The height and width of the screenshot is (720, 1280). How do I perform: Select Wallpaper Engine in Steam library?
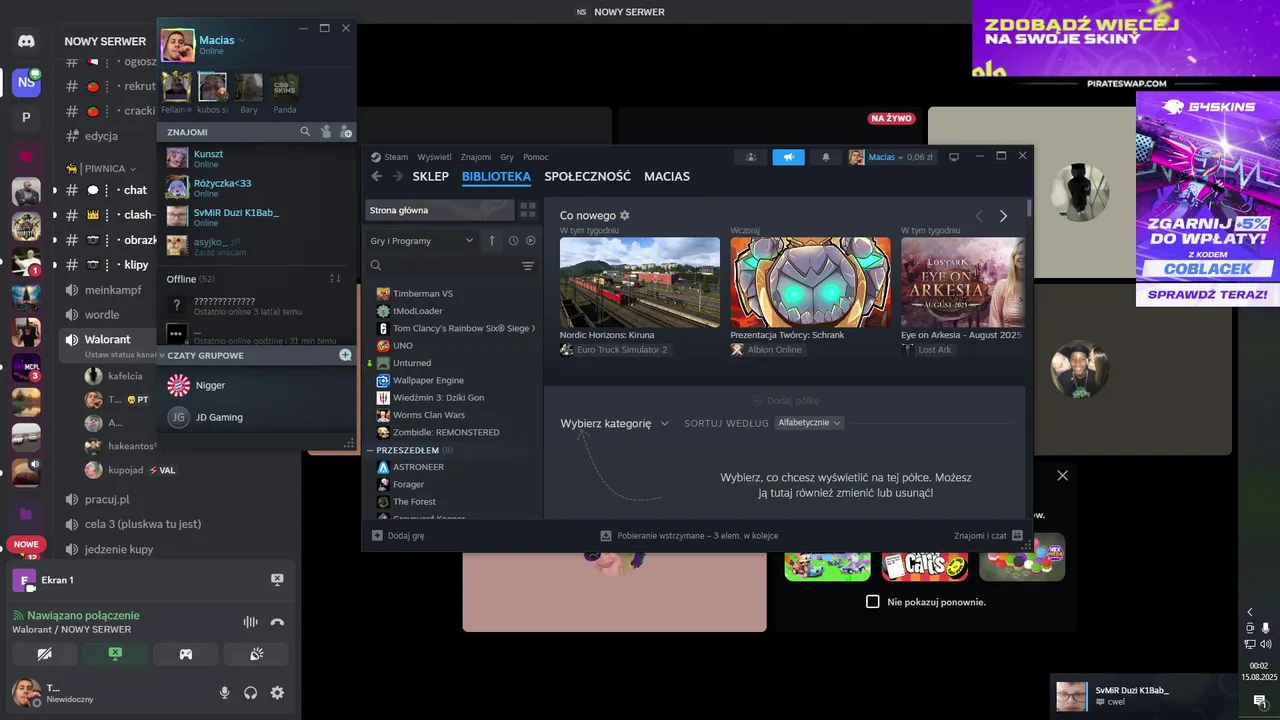point(428,380)
